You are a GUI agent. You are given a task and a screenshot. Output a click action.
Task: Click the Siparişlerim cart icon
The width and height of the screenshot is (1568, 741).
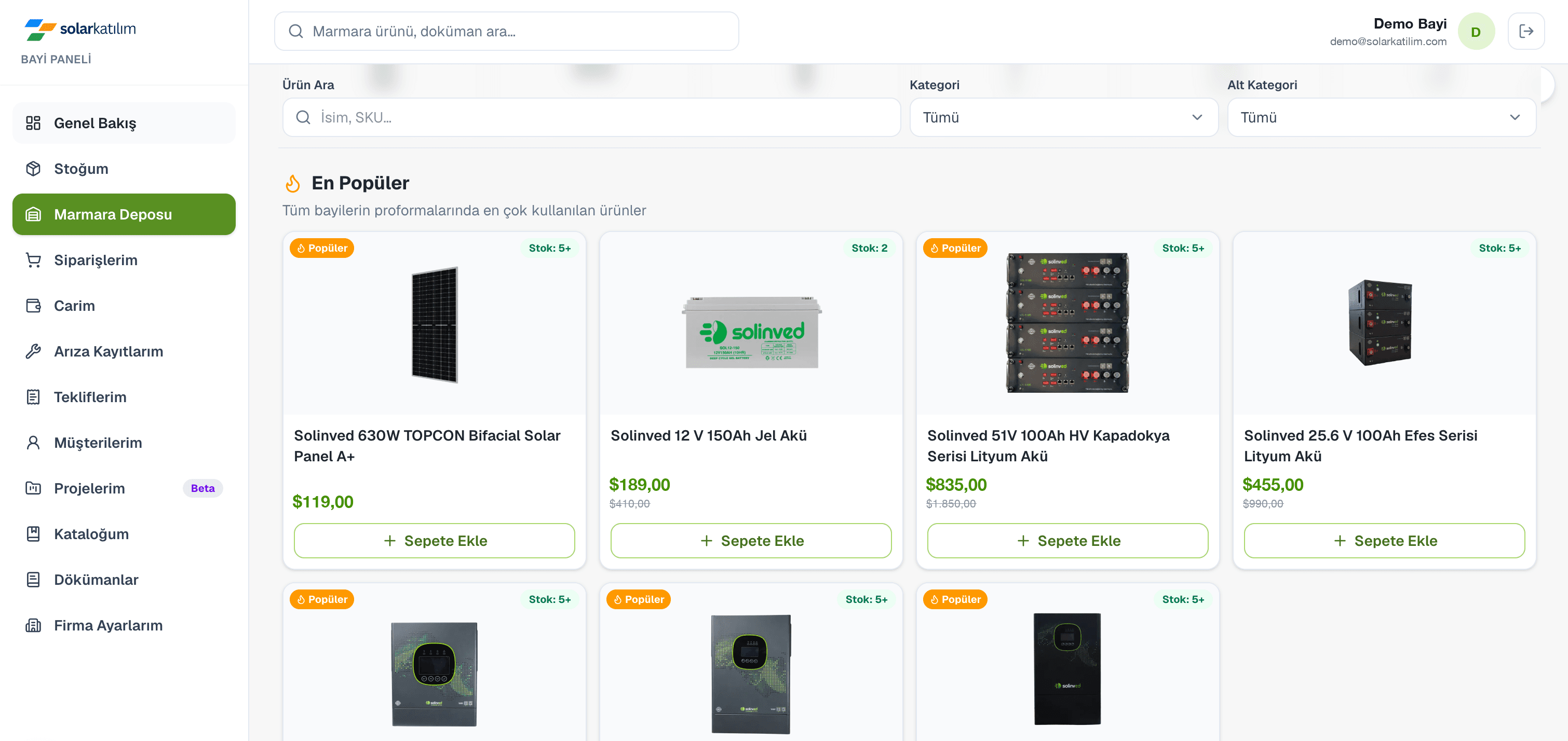(33, 260)
